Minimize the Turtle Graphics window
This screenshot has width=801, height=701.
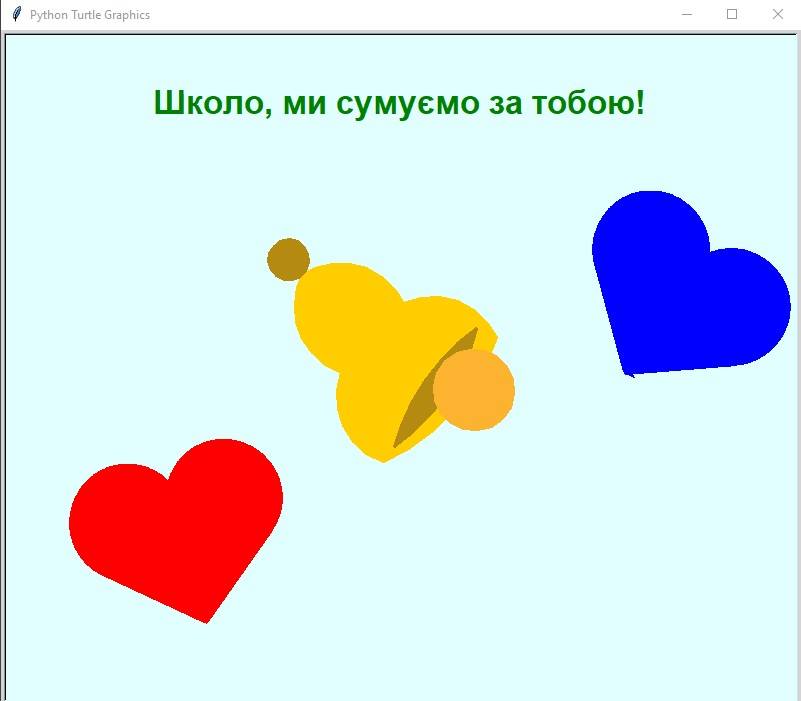(x=686, y=15)
